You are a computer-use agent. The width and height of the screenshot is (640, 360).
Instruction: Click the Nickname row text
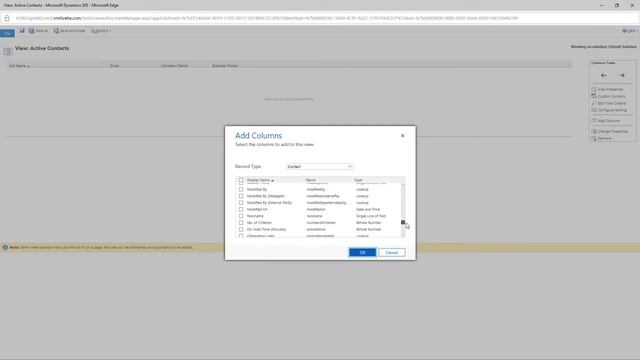pos(255,216)
